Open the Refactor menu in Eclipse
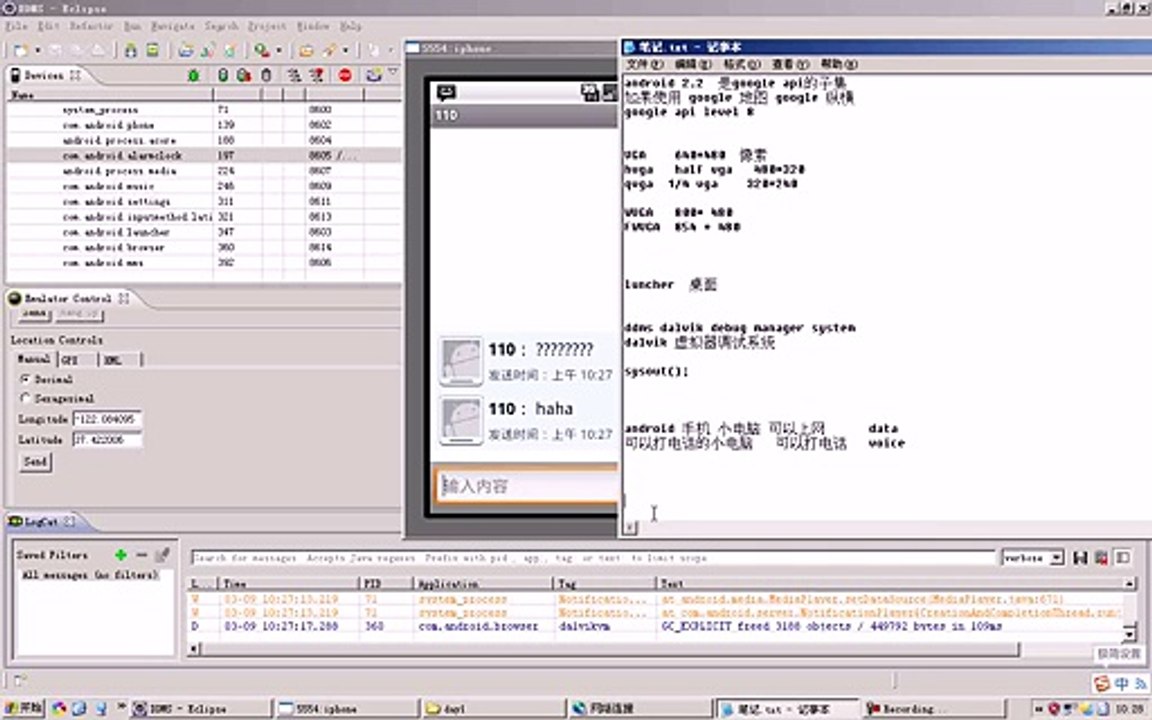This screenshot has width=1152, height=720. coord(91,26)
